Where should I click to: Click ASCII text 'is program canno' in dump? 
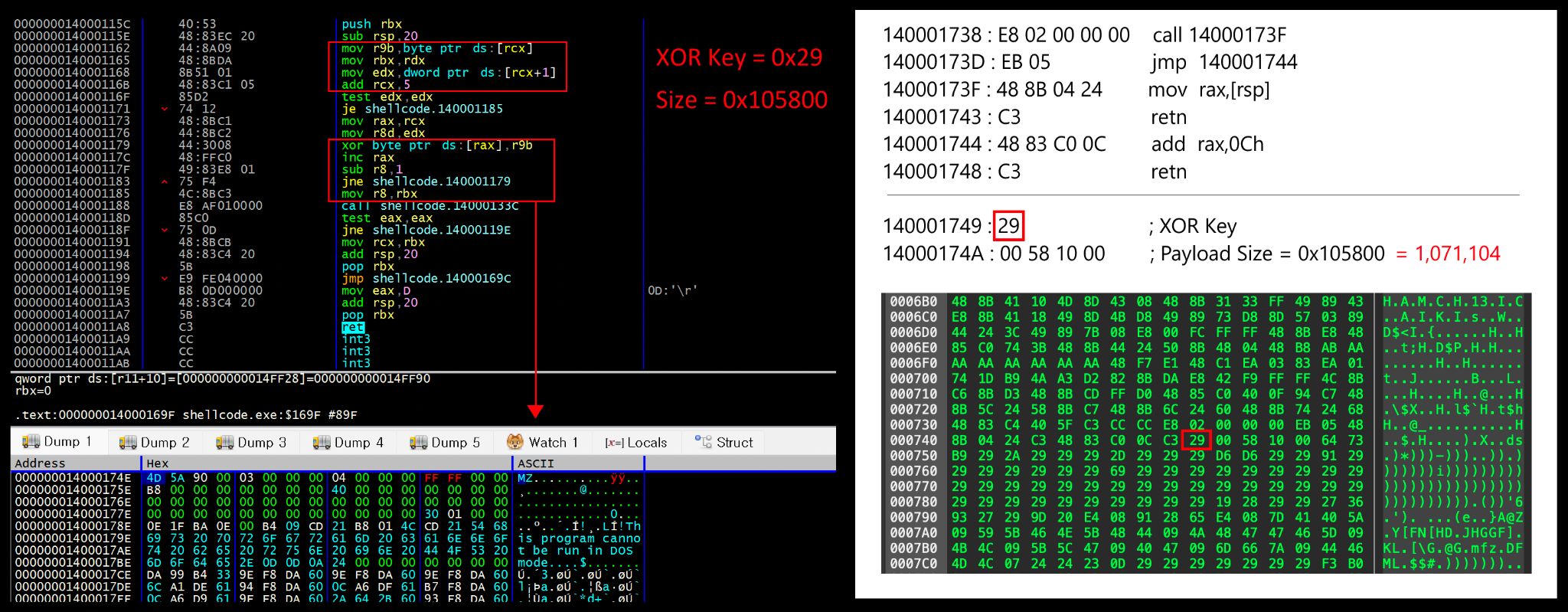pyautogui.click(x=579, y=538)
